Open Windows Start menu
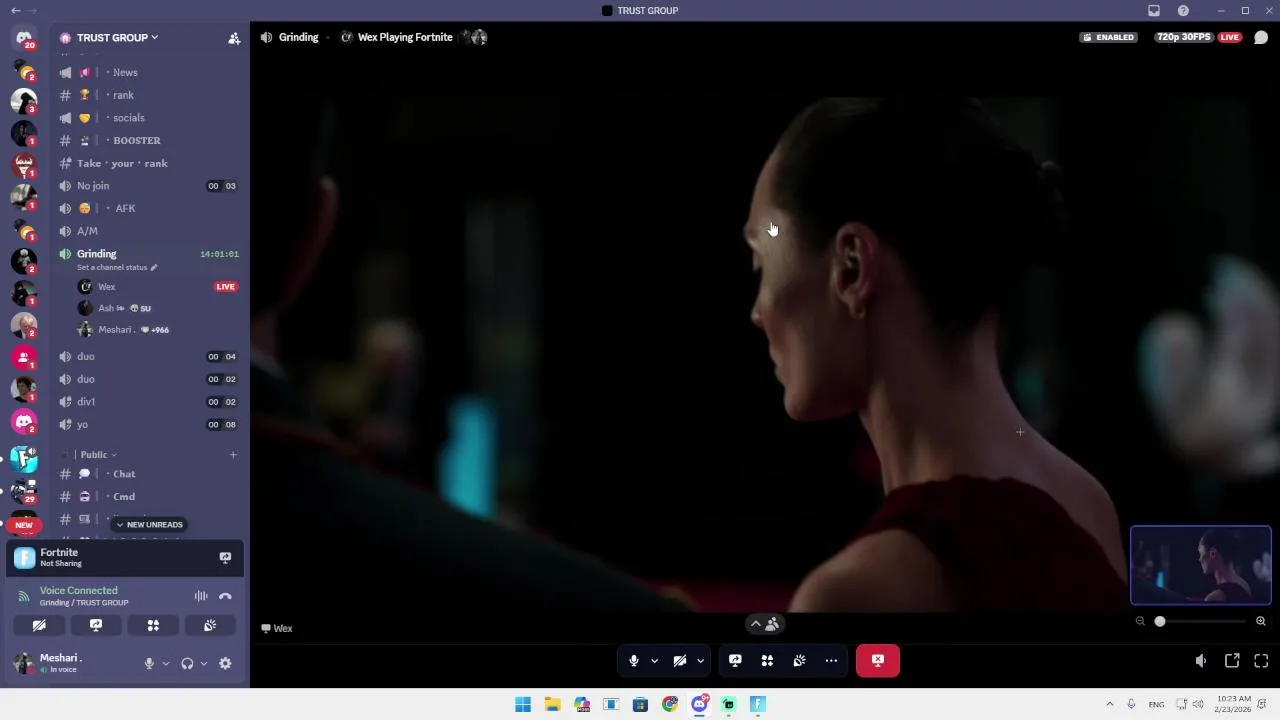The width and height of the screenshot is (1280, 720). pyautogui.click(x=523, y=704)
